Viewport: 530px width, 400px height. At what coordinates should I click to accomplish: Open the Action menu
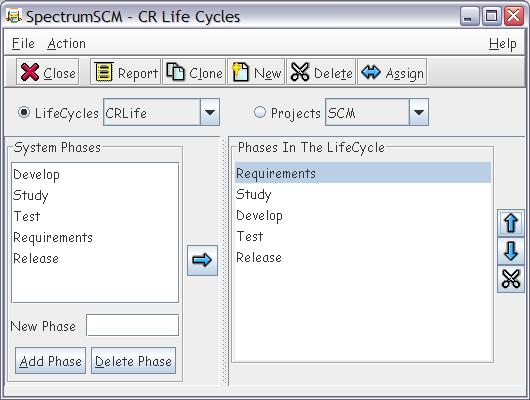click(66, 44)
